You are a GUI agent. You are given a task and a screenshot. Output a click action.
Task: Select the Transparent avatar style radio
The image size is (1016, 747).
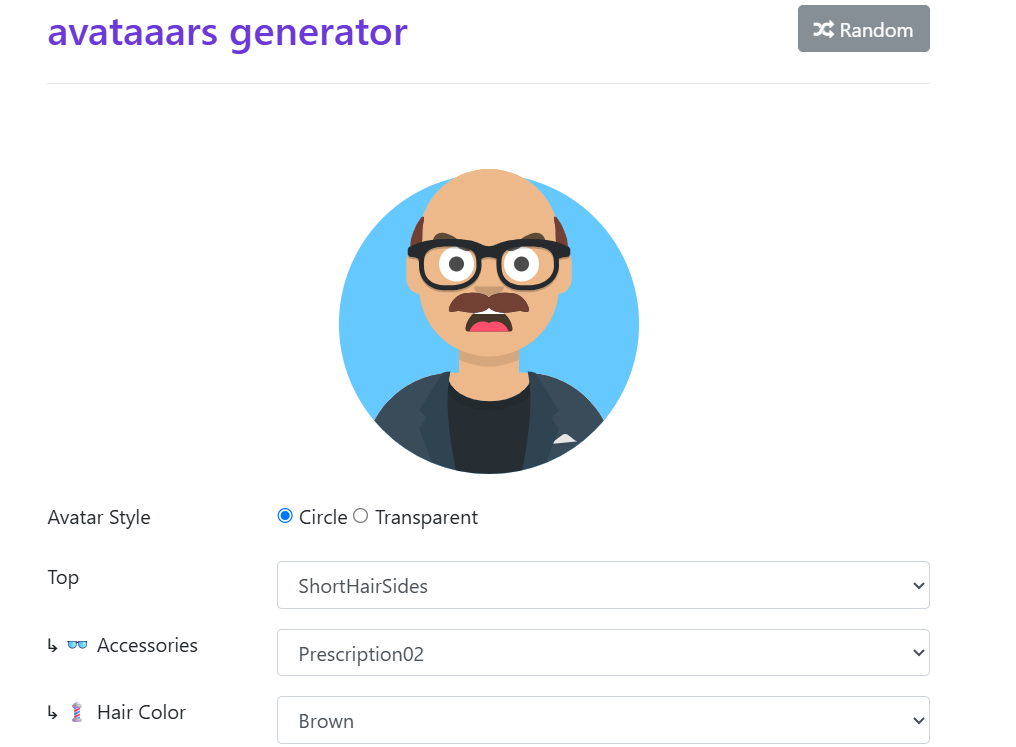click(361, 516)
